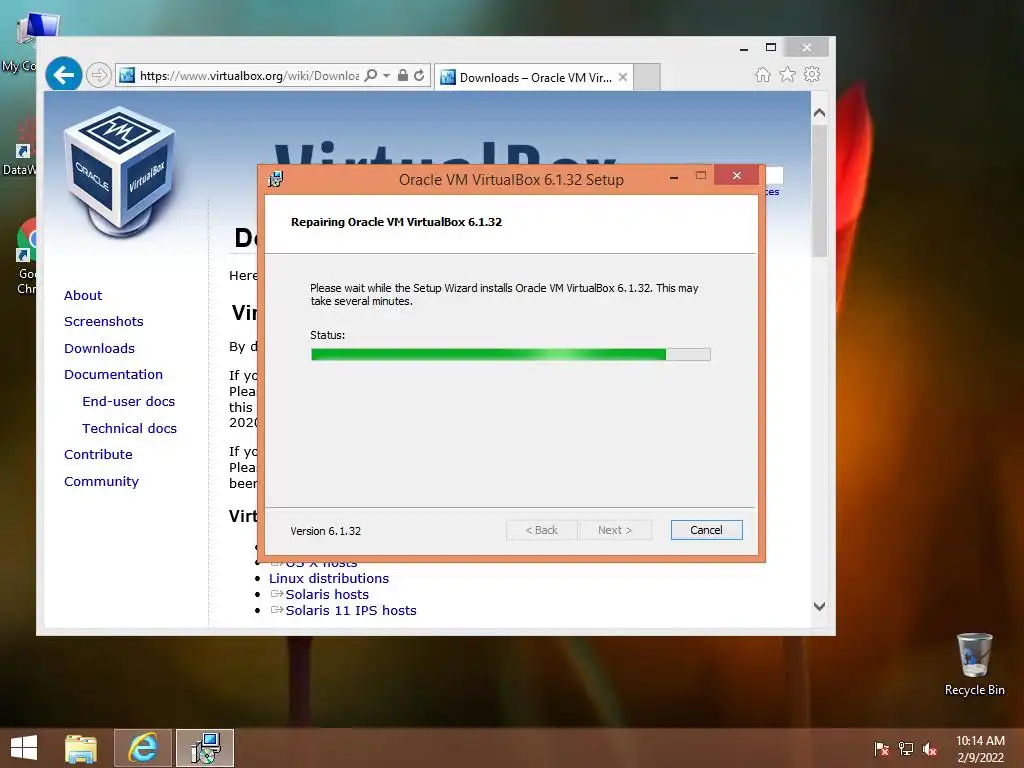The height and width of the screenshot is (768, 1024).
Task: Select the Downloads – Oracle VM Vir... tab
Action: 534,77
